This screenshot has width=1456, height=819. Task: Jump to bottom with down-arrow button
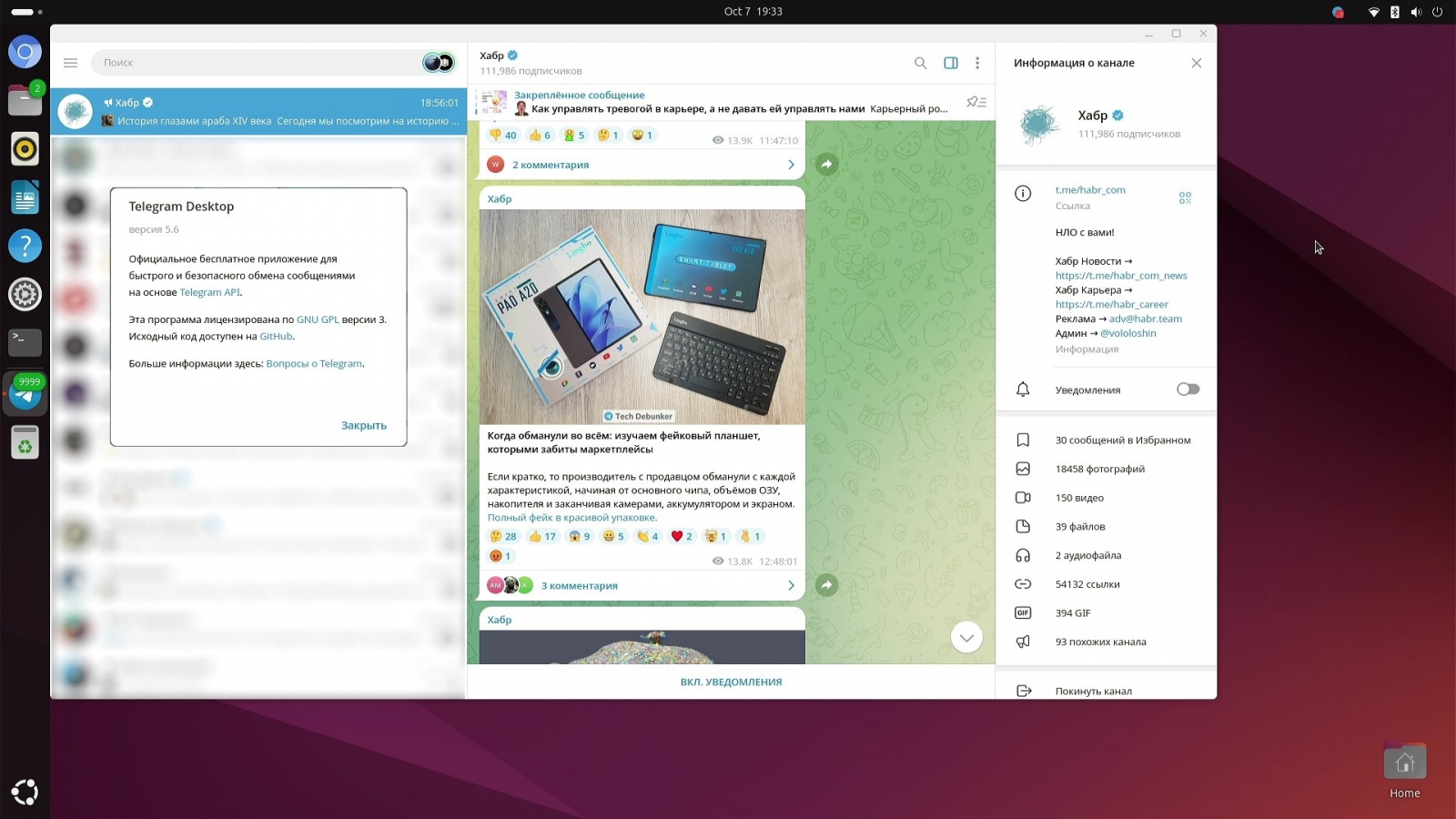[x=966, y=637]
